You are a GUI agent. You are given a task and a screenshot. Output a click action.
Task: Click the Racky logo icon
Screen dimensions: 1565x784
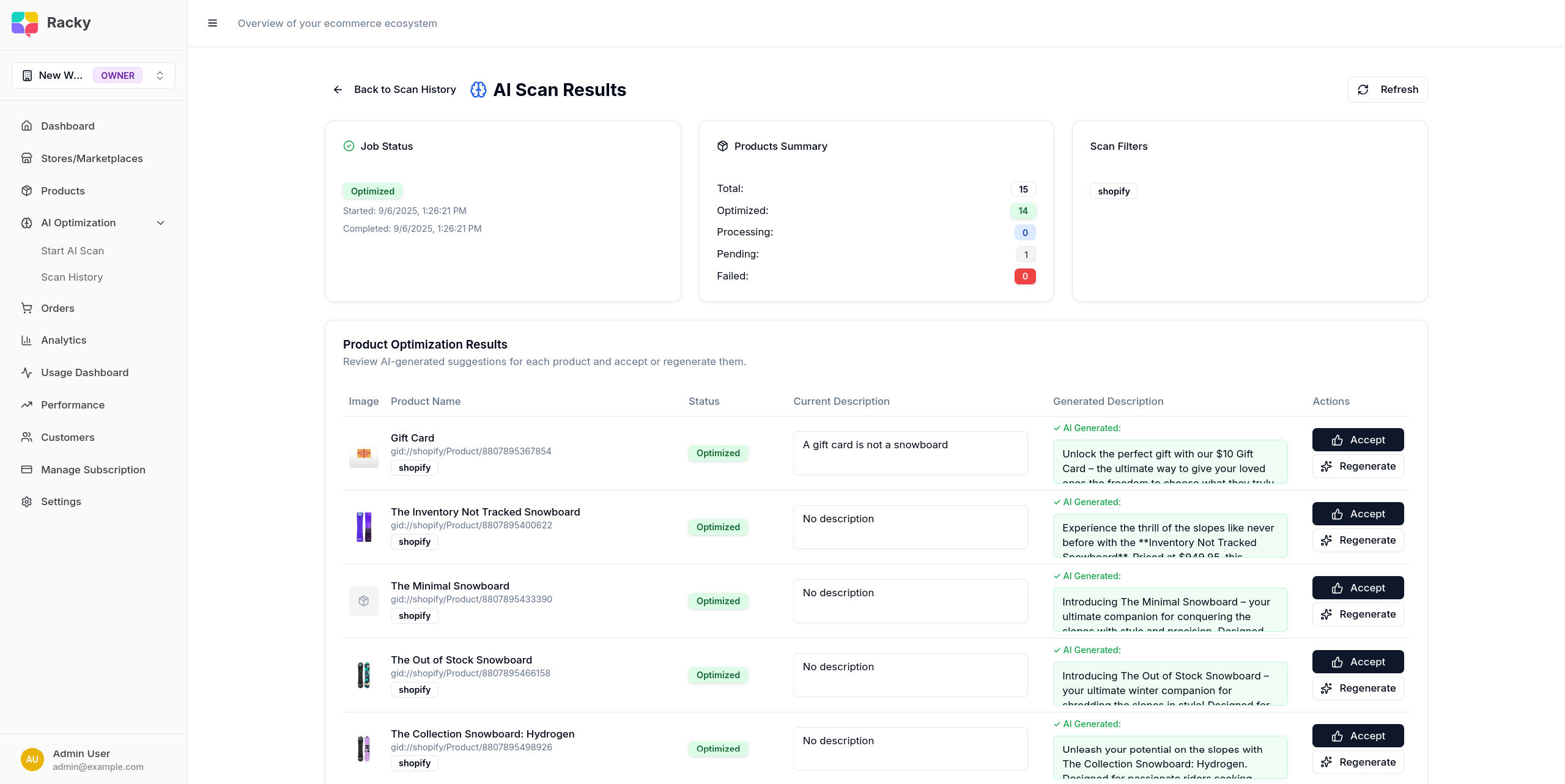point(24,23)
